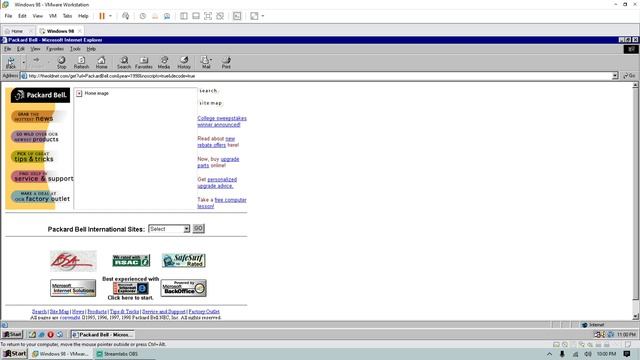Click the Print toolbar button
The width and height of the screenshot is (640, 360).
point(226,62)
